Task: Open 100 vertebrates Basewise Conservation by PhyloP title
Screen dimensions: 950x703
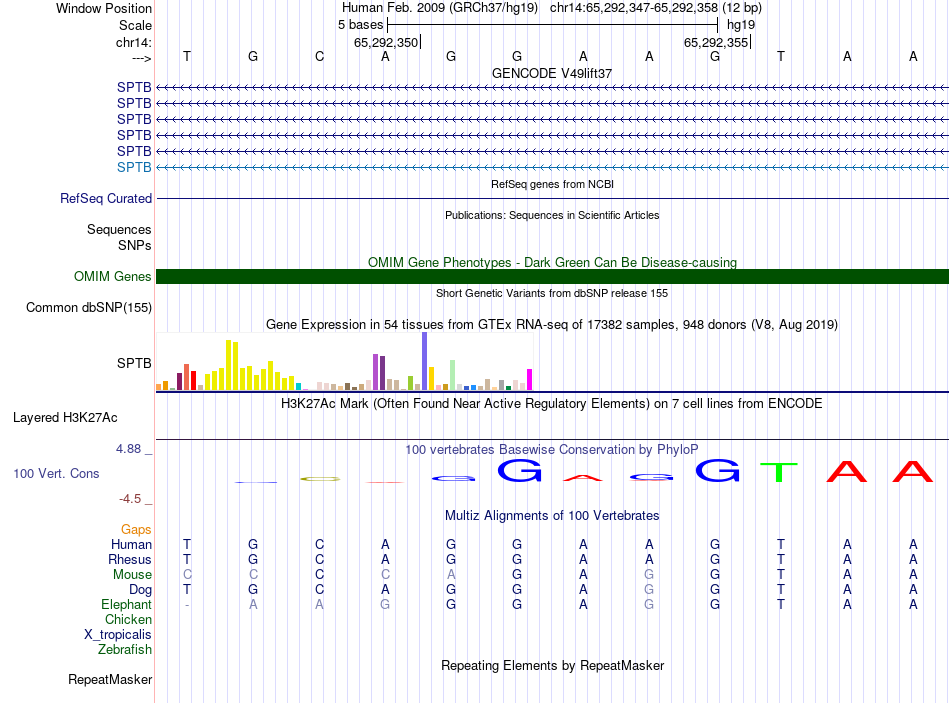Action: (x=552, y=450)
